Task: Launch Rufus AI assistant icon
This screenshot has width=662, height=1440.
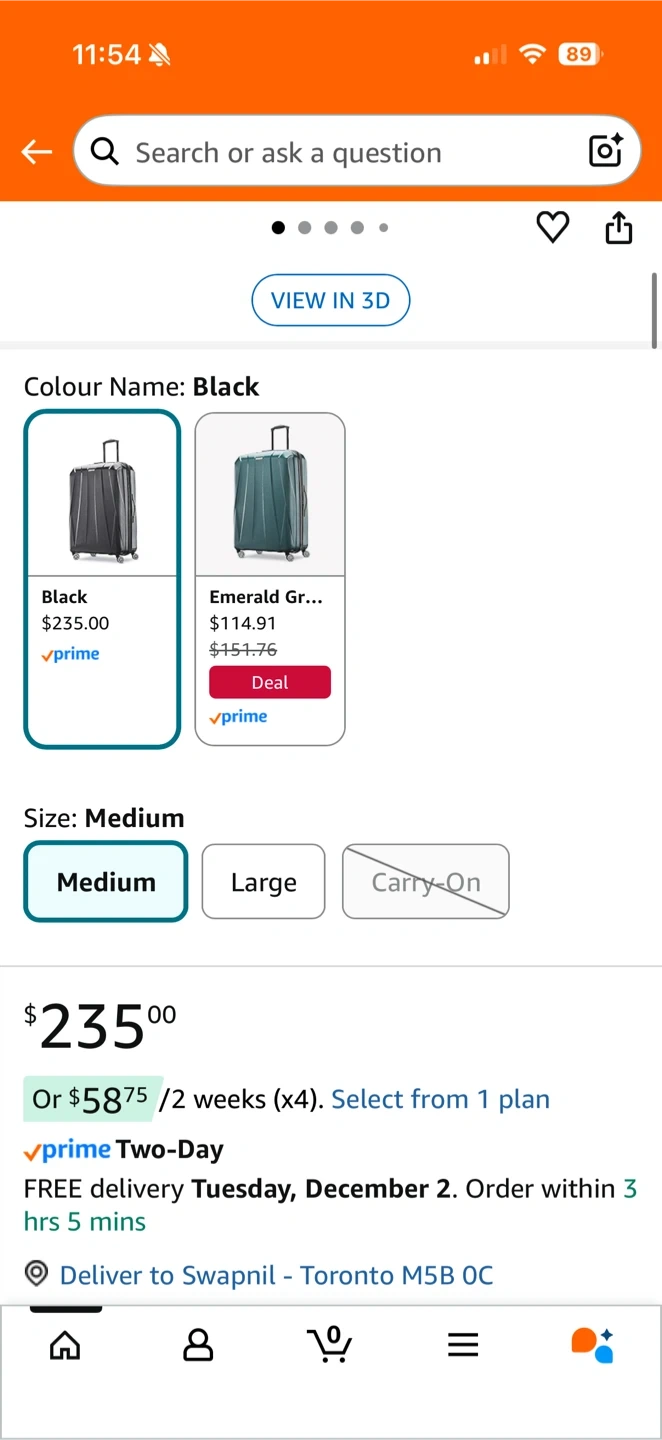Action: click(593, 1345)
